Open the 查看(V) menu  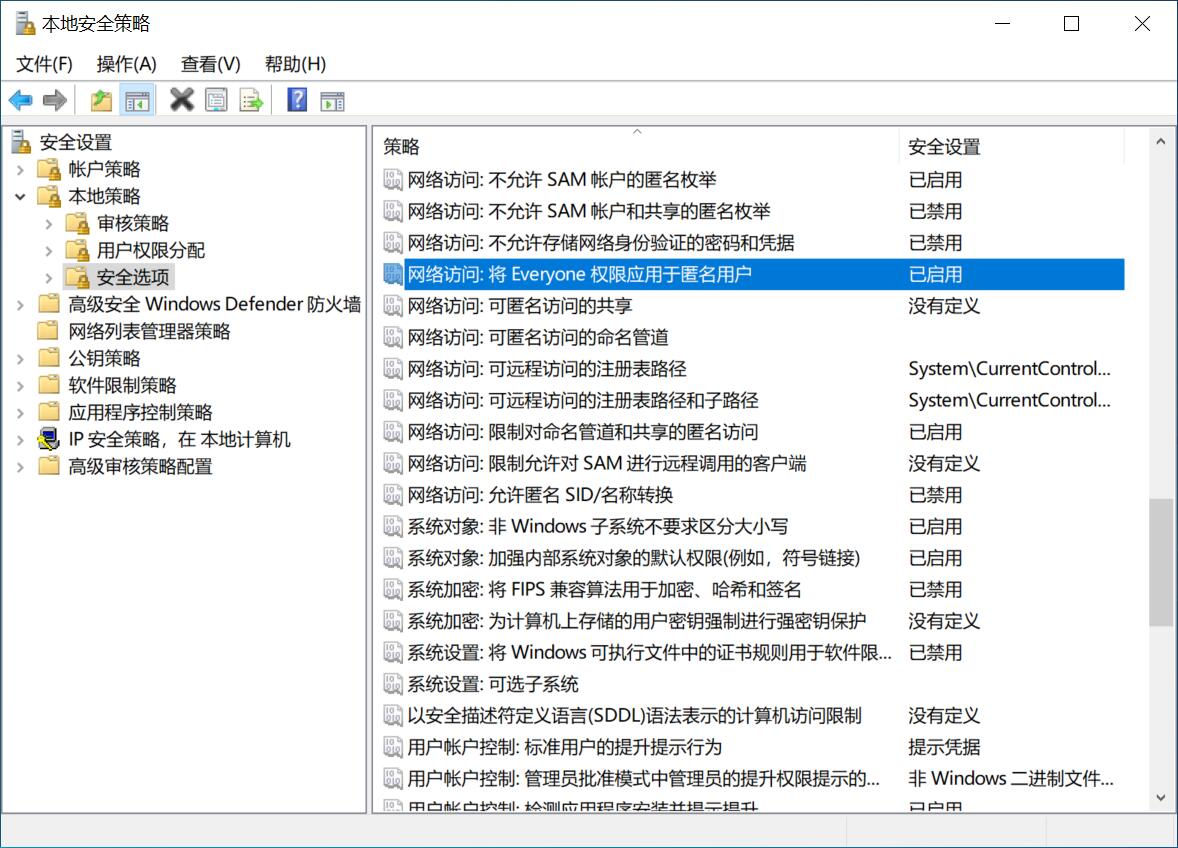click(x=209, y=63)
